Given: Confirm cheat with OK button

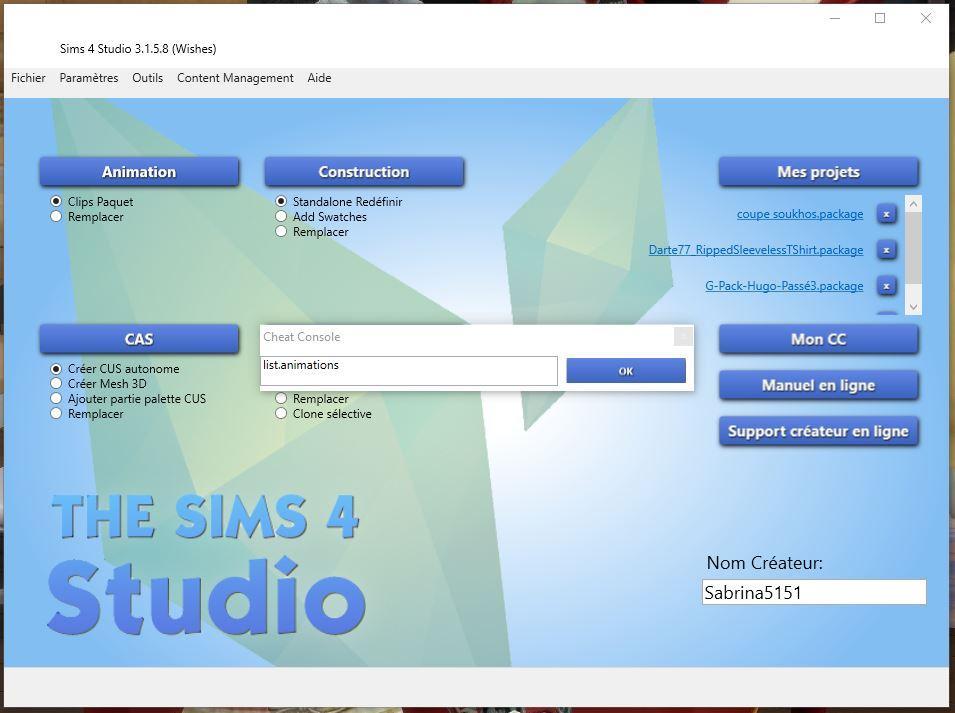Looking at the screenshot, I should (626, 371).
